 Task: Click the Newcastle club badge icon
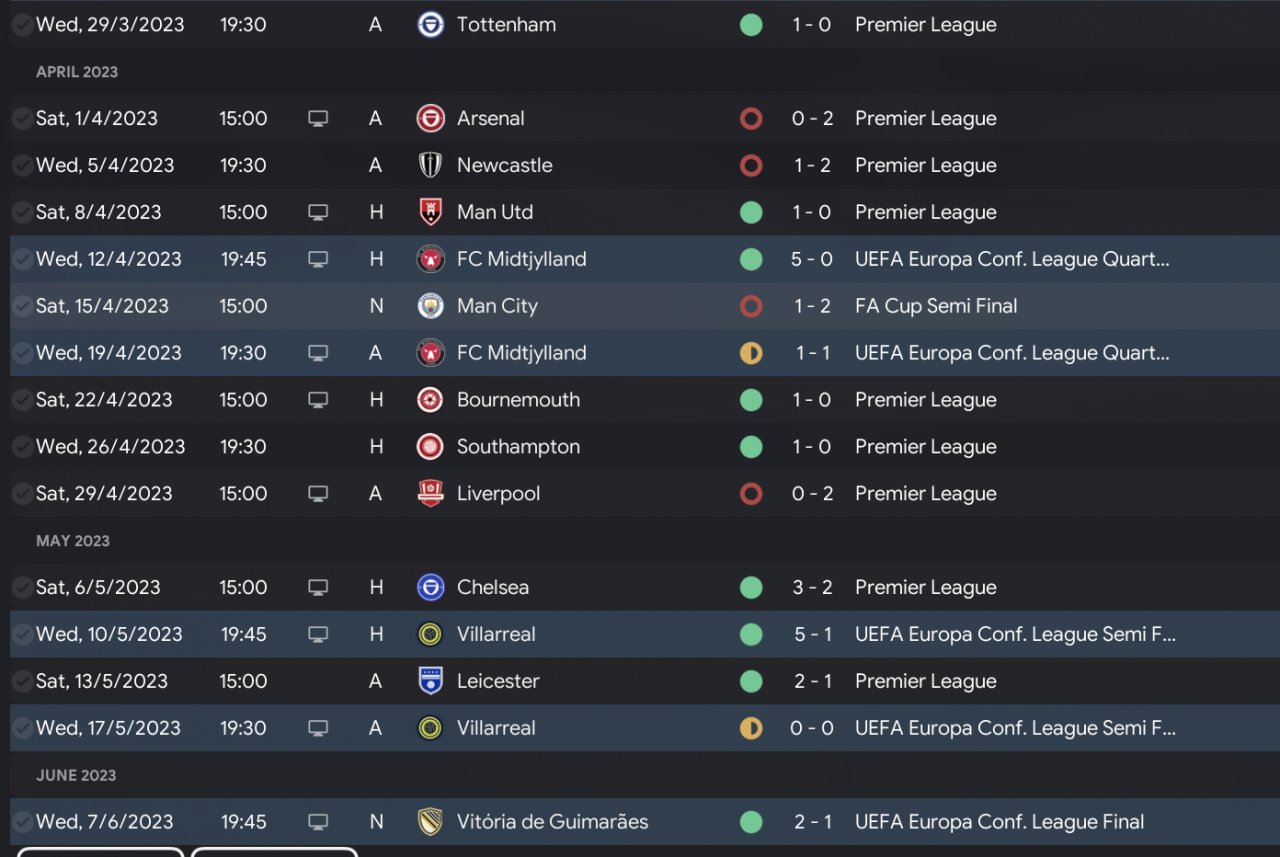click(x=430, y=165)
